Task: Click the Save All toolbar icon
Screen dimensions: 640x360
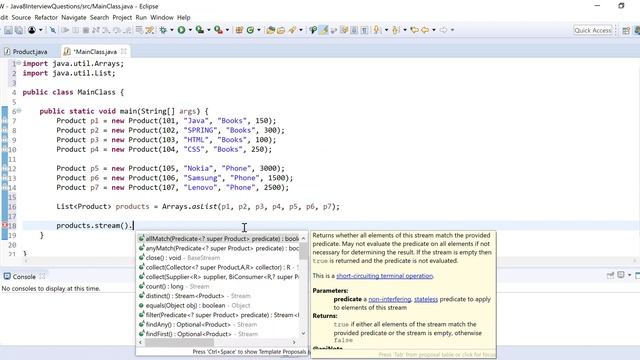Action: (19, 30)
